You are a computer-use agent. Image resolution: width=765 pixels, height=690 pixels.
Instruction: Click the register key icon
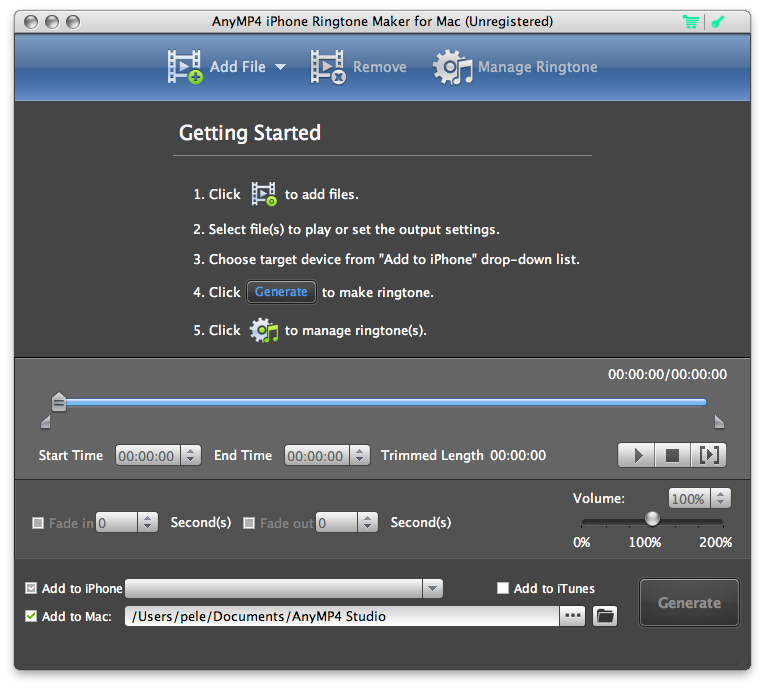[x=718, y=22]
